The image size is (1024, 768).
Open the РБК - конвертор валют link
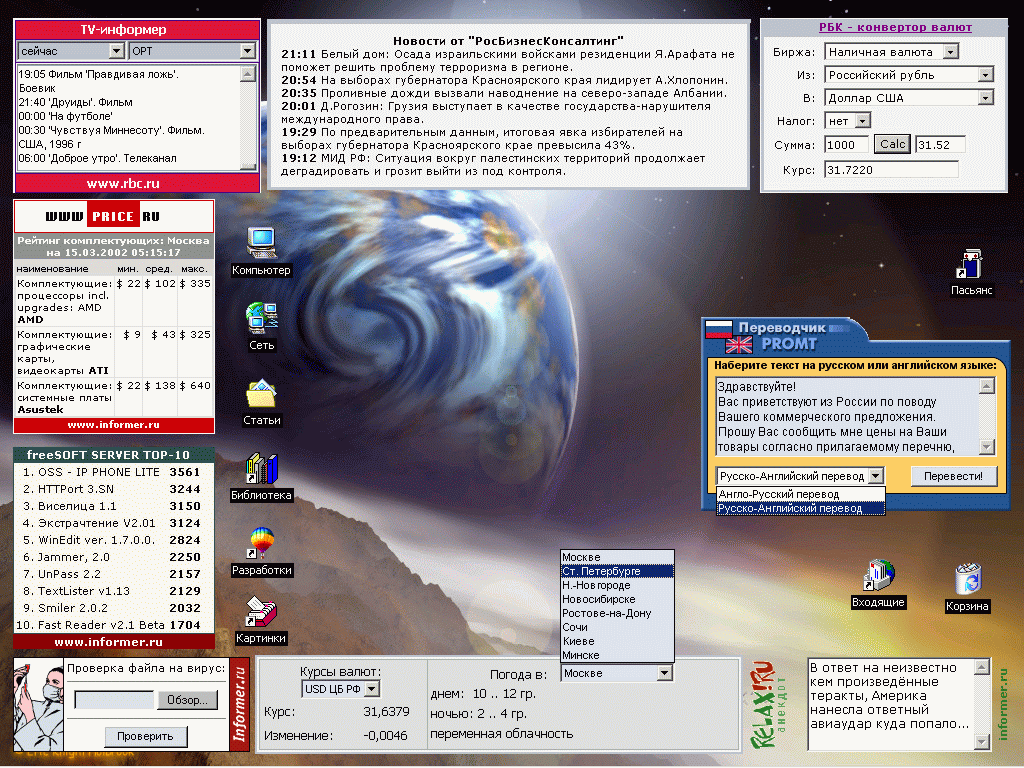click(895, 27)
